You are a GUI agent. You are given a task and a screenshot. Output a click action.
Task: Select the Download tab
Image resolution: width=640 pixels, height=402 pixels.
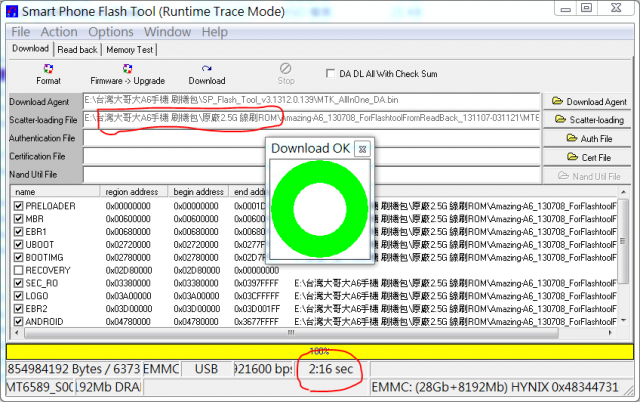pyautogui.click(x=30, y=49)
